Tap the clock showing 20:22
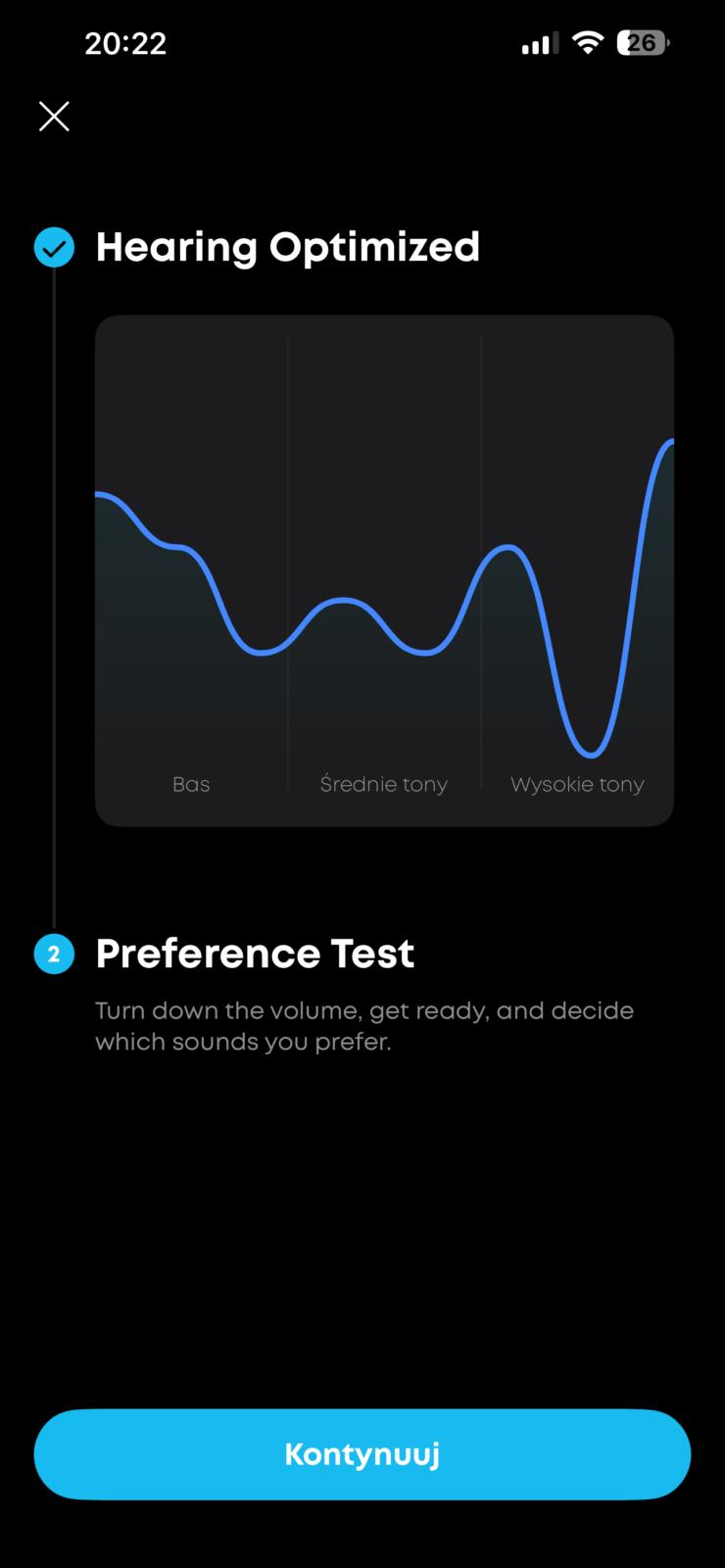This screenshot has width=725, height=1568. 125,43
